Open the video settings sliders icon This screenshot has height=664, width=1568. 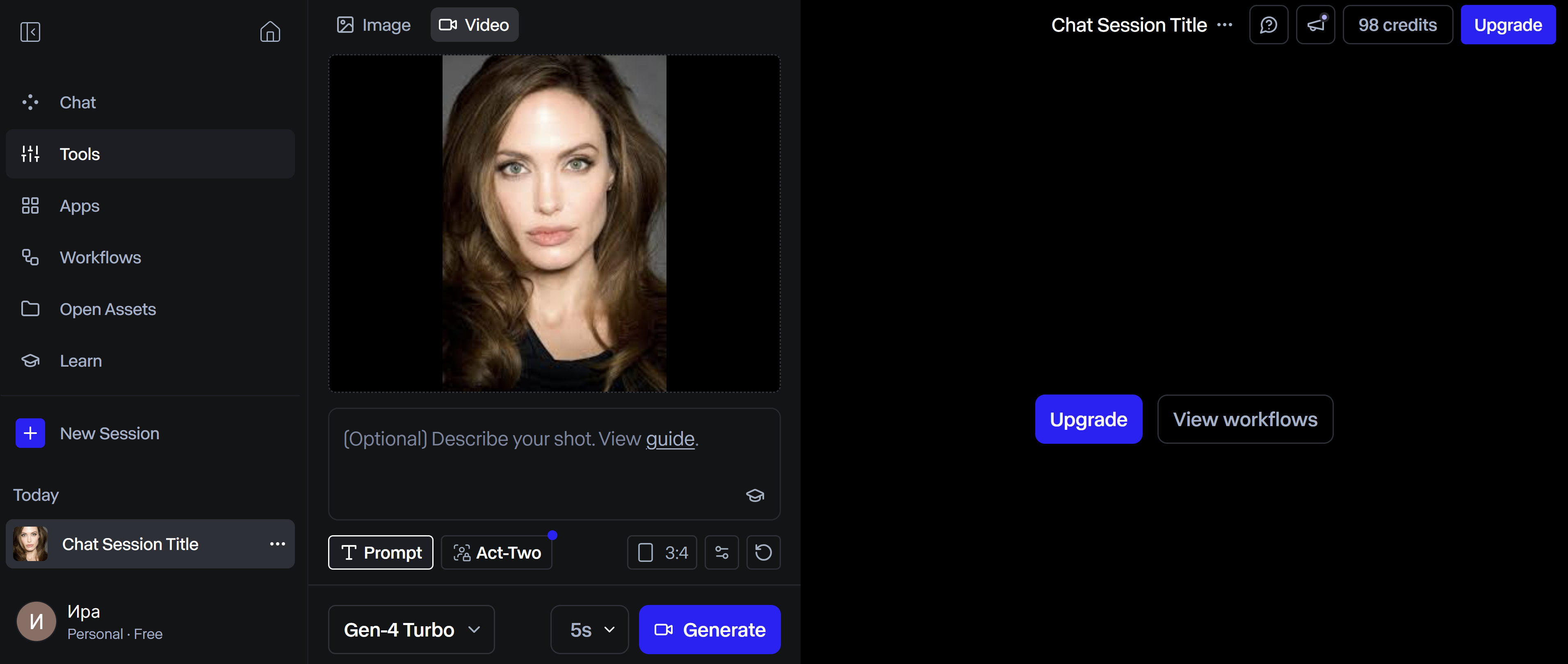click(x=721, y=552)
